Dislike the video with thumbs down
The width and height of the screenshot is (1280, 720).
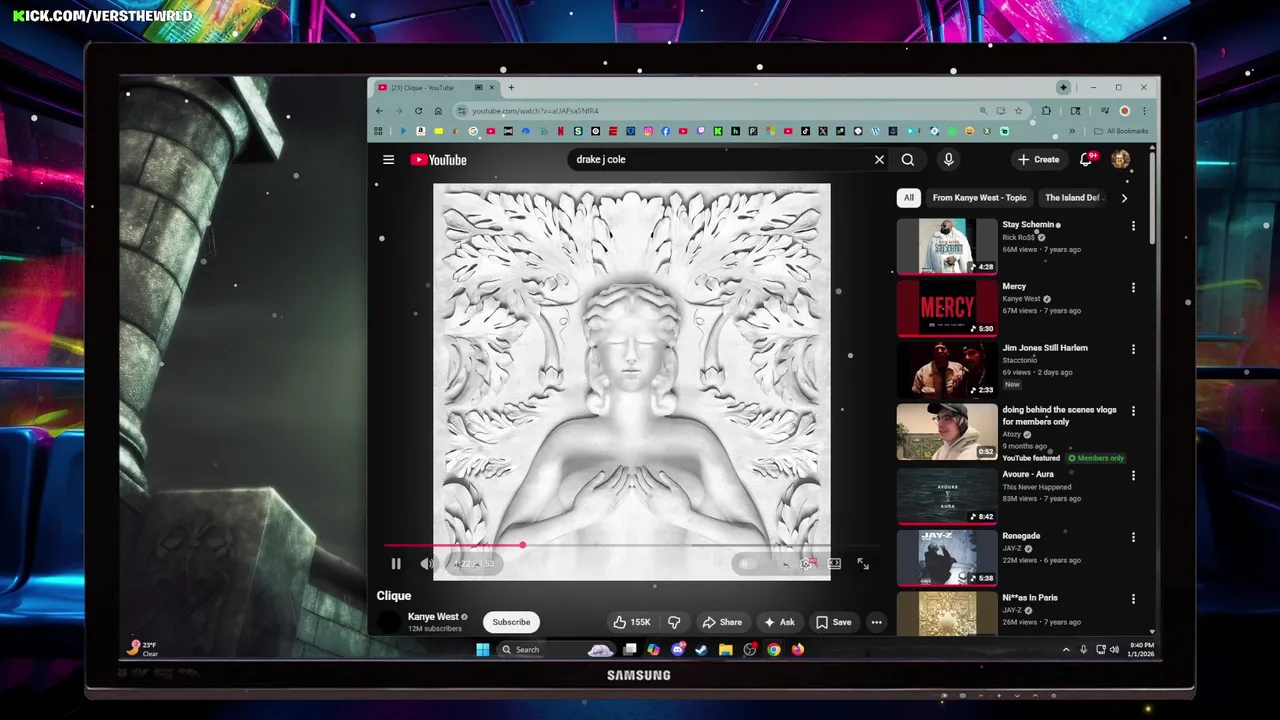674,622
